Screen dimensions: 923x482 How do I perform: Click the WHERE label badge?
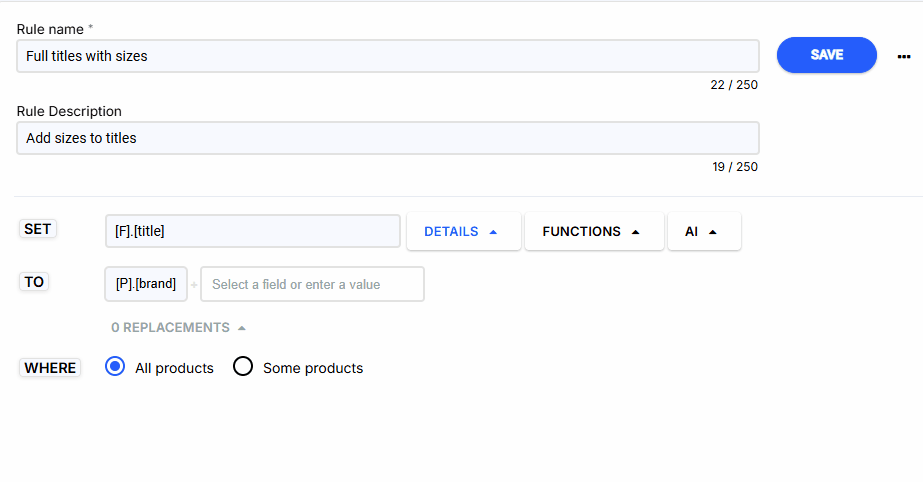click(50, 368)
